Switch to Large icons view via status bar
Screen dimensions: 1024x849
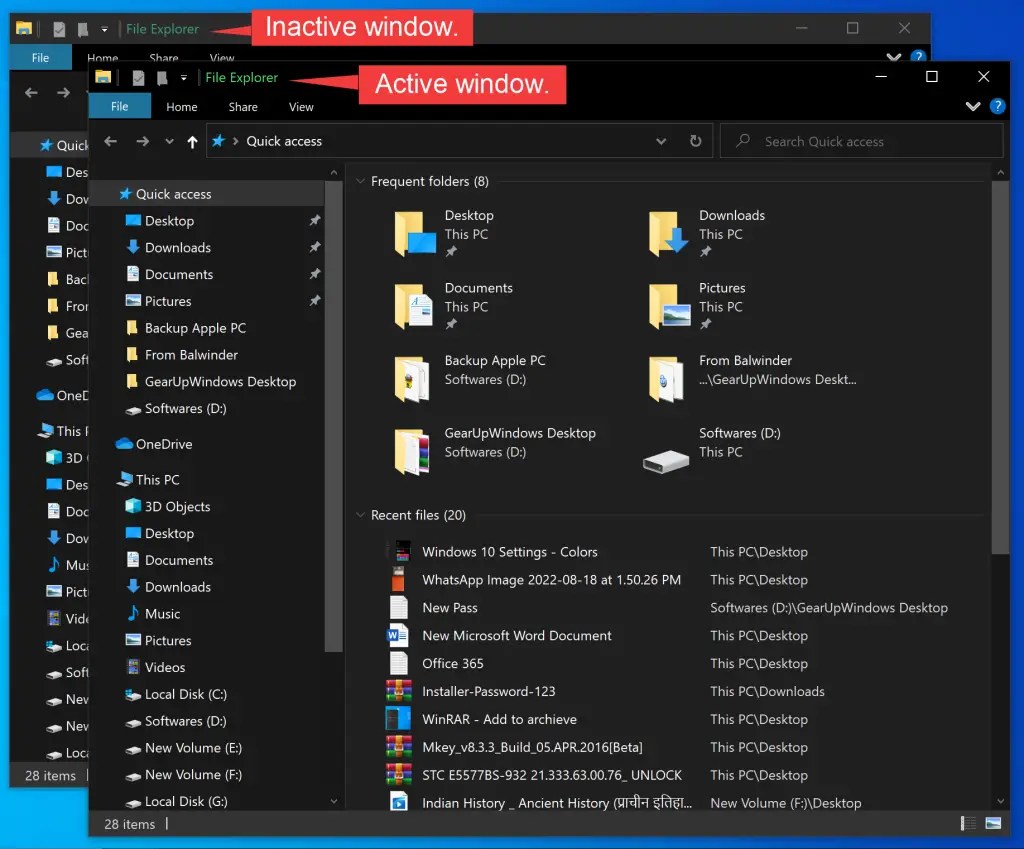click(x=993, y=824)
